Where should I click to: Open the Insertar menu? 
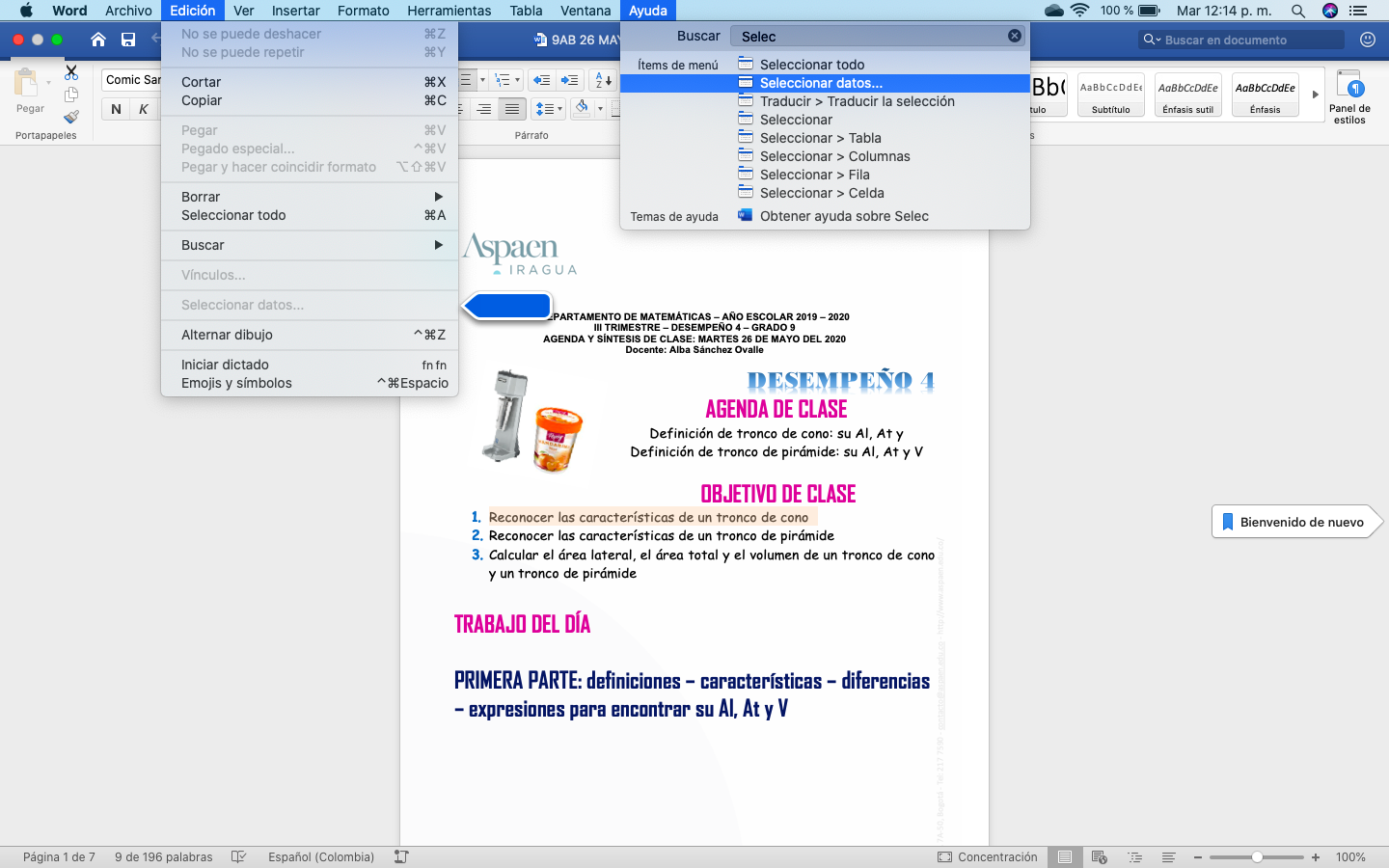pos(295,11)
